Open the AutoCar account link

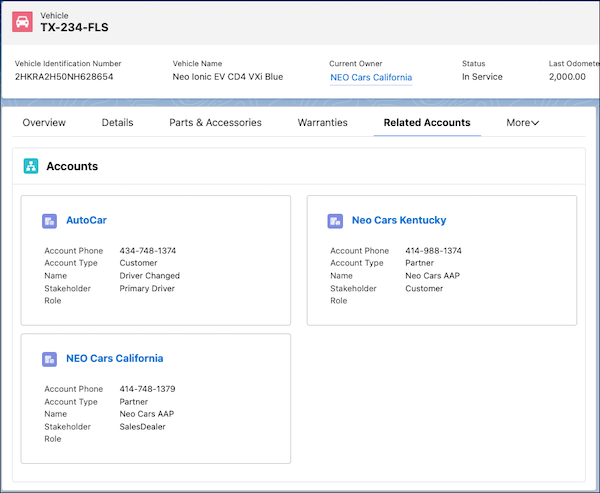point(86,220)
